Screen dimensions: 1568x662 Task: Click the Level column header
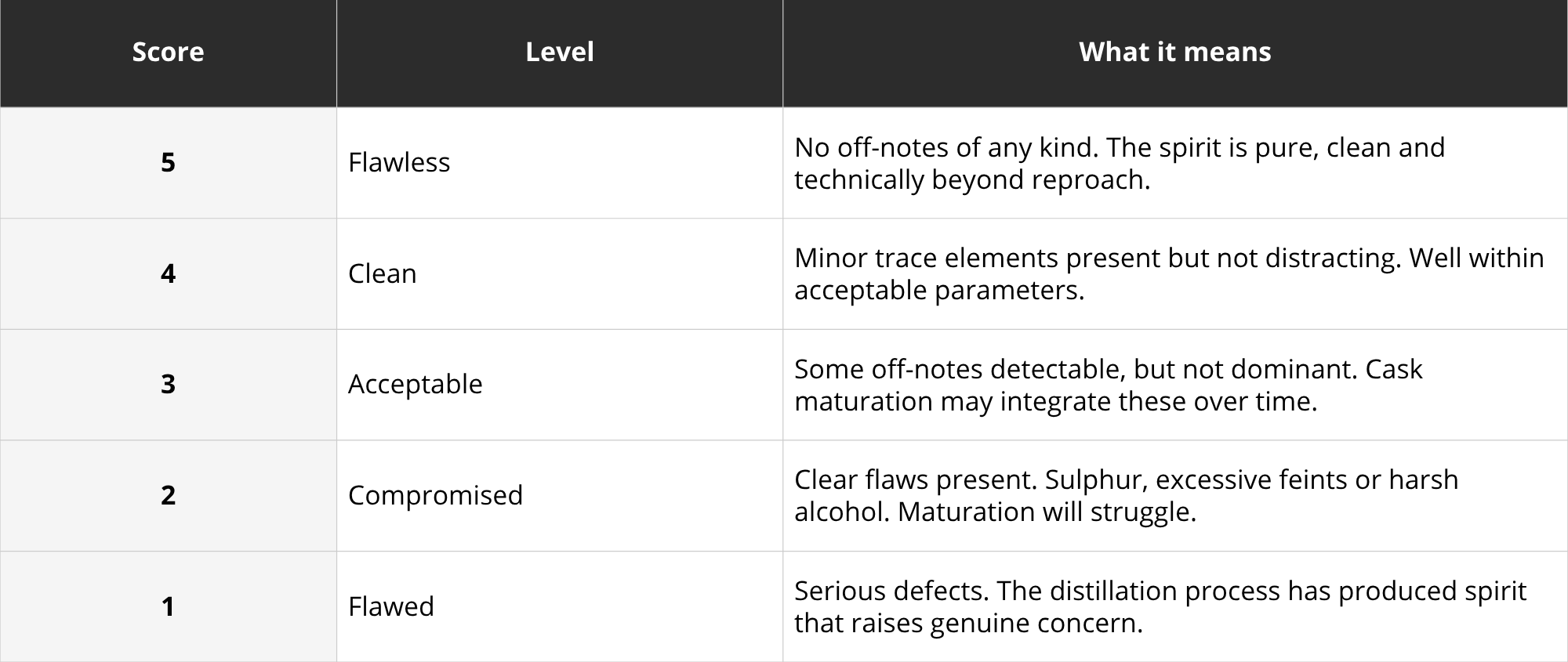coord(560,52)
